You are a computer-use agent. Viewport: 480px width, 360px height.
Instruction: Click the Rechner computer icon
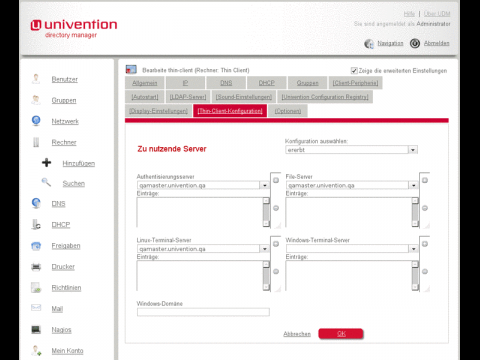pyautogui.click(x=36, y=142)
